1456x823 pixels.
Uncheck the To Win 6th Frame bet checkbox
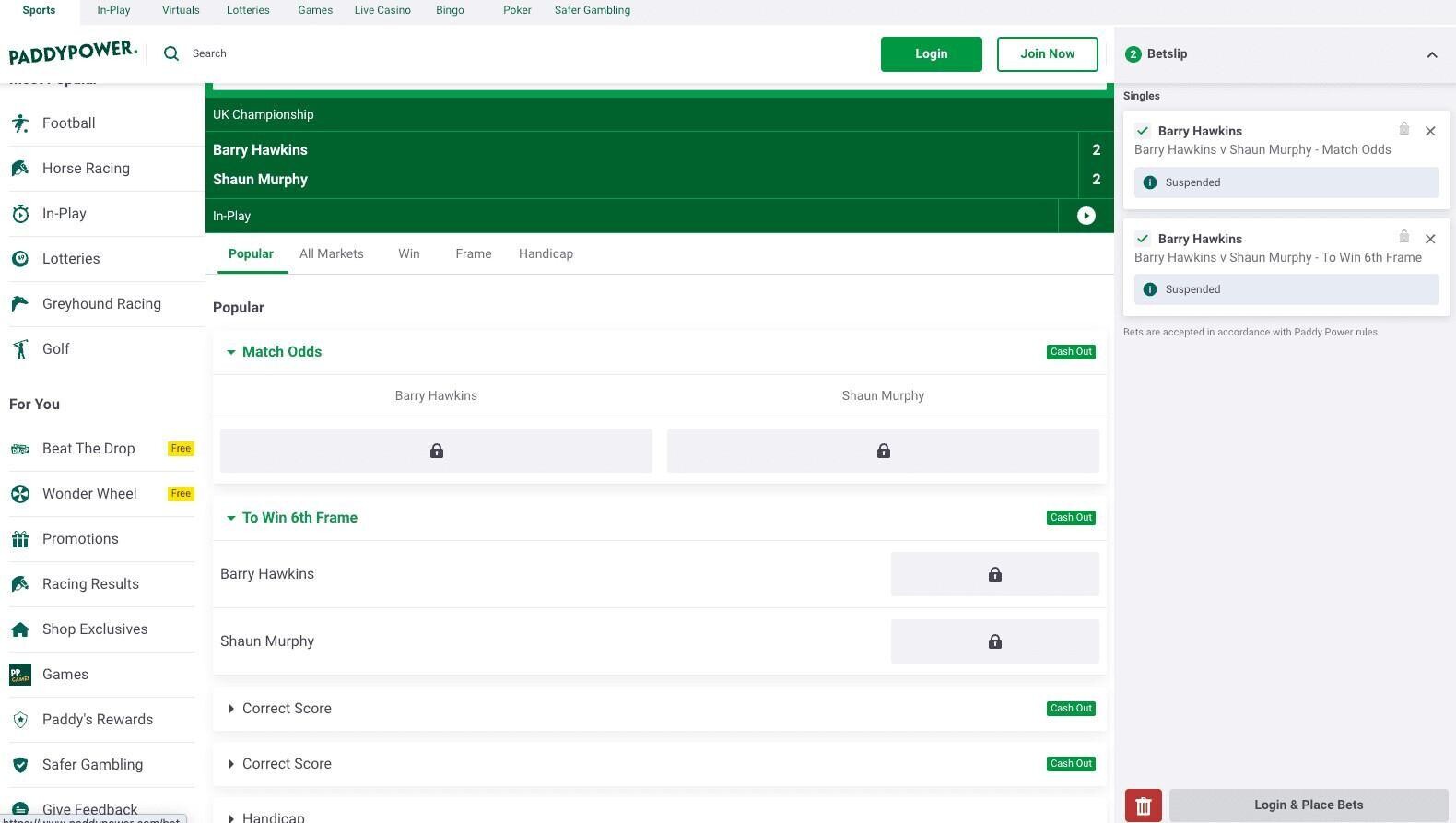tap(1143, 239)
